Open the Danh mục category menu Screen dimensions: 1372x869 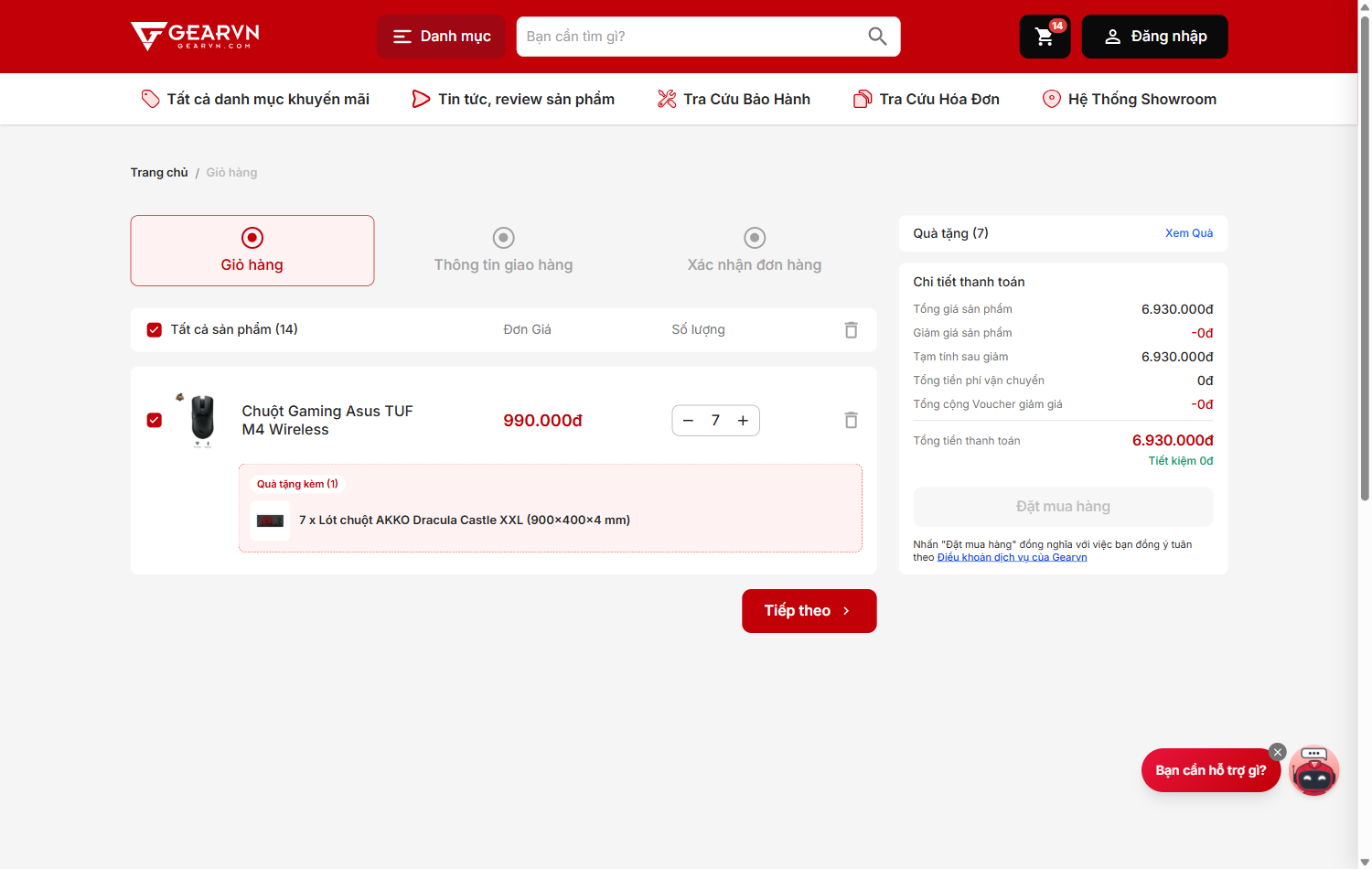(441, 37)
